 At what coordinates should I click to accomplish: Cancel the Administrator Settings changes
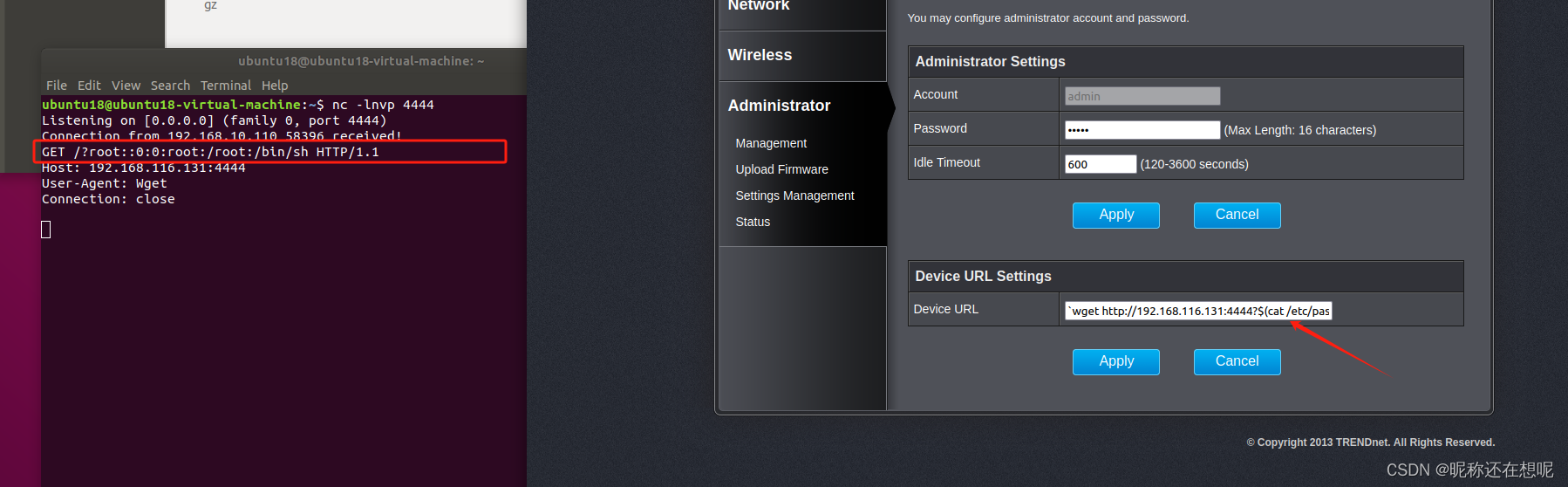[1237, 215]
